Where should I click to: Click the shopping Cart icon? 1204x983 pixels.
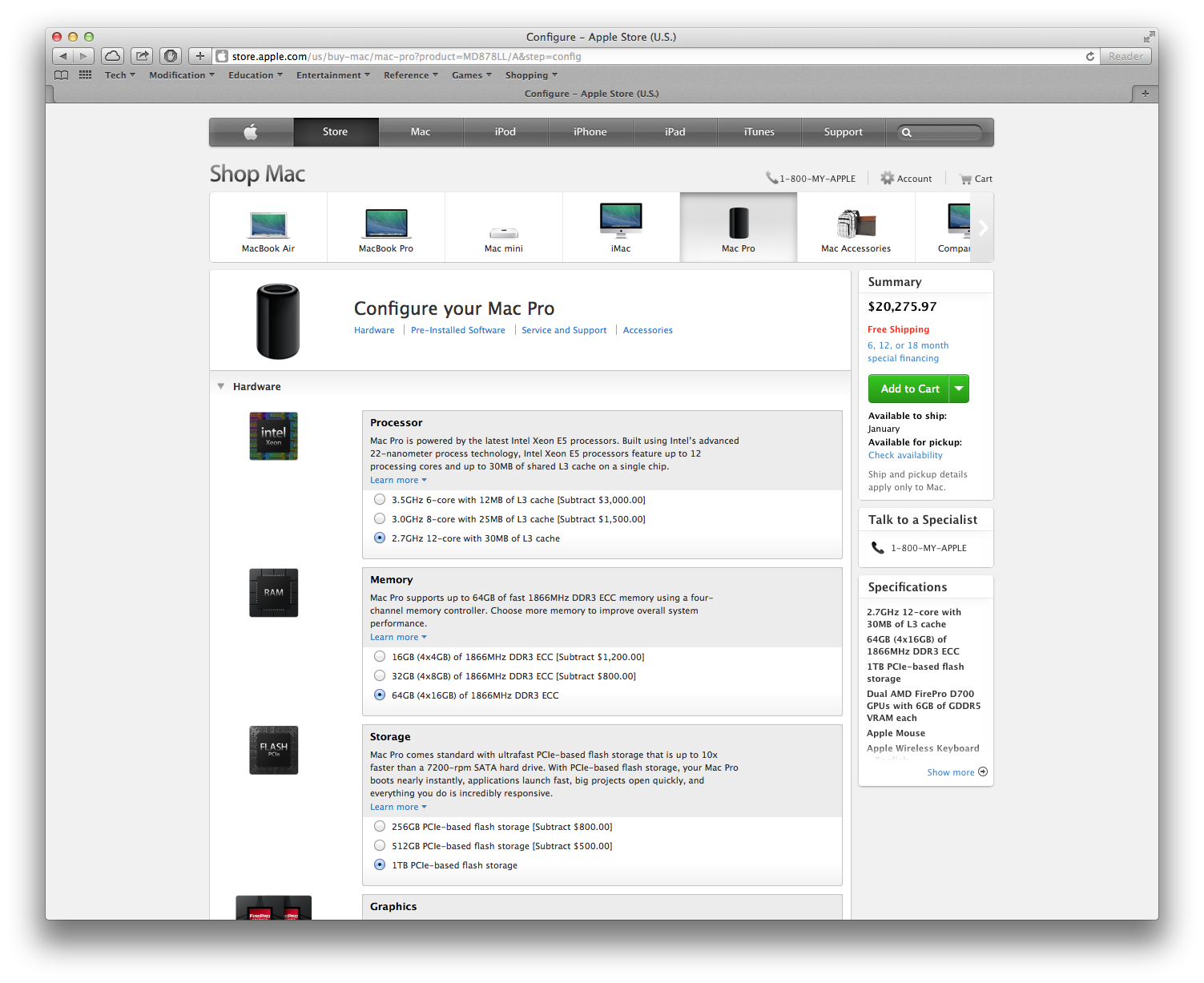pyautogui.click(x=965, y=179)
